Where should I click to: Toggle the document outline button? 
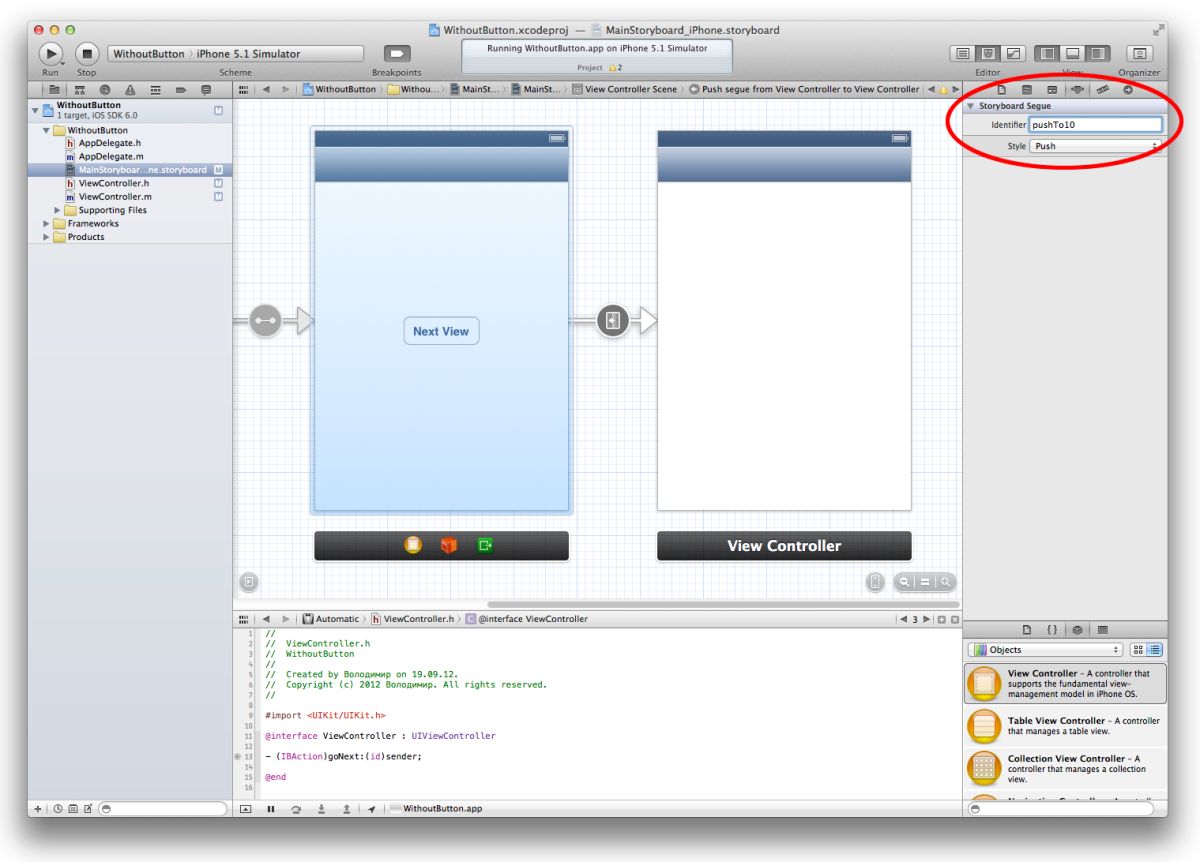click(x=249, y=581)
